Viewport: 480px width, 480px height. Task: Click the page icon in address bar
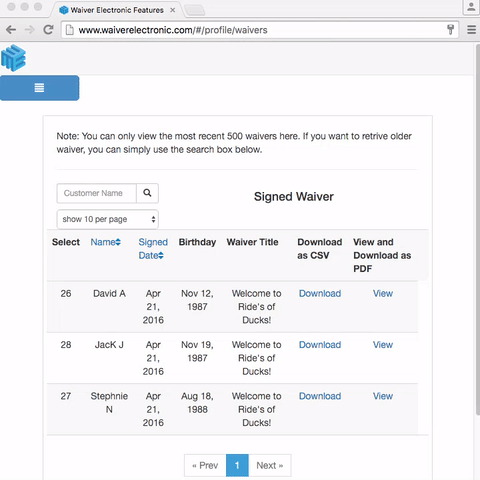pyautogui.click(x=70, y=30)
